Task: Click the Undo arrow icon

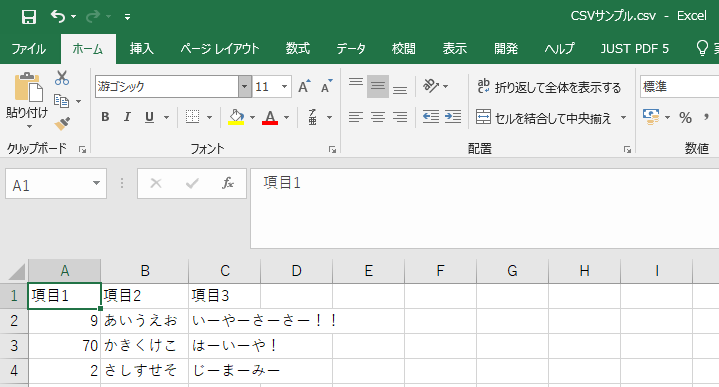Action: click(x=58, y=17)
